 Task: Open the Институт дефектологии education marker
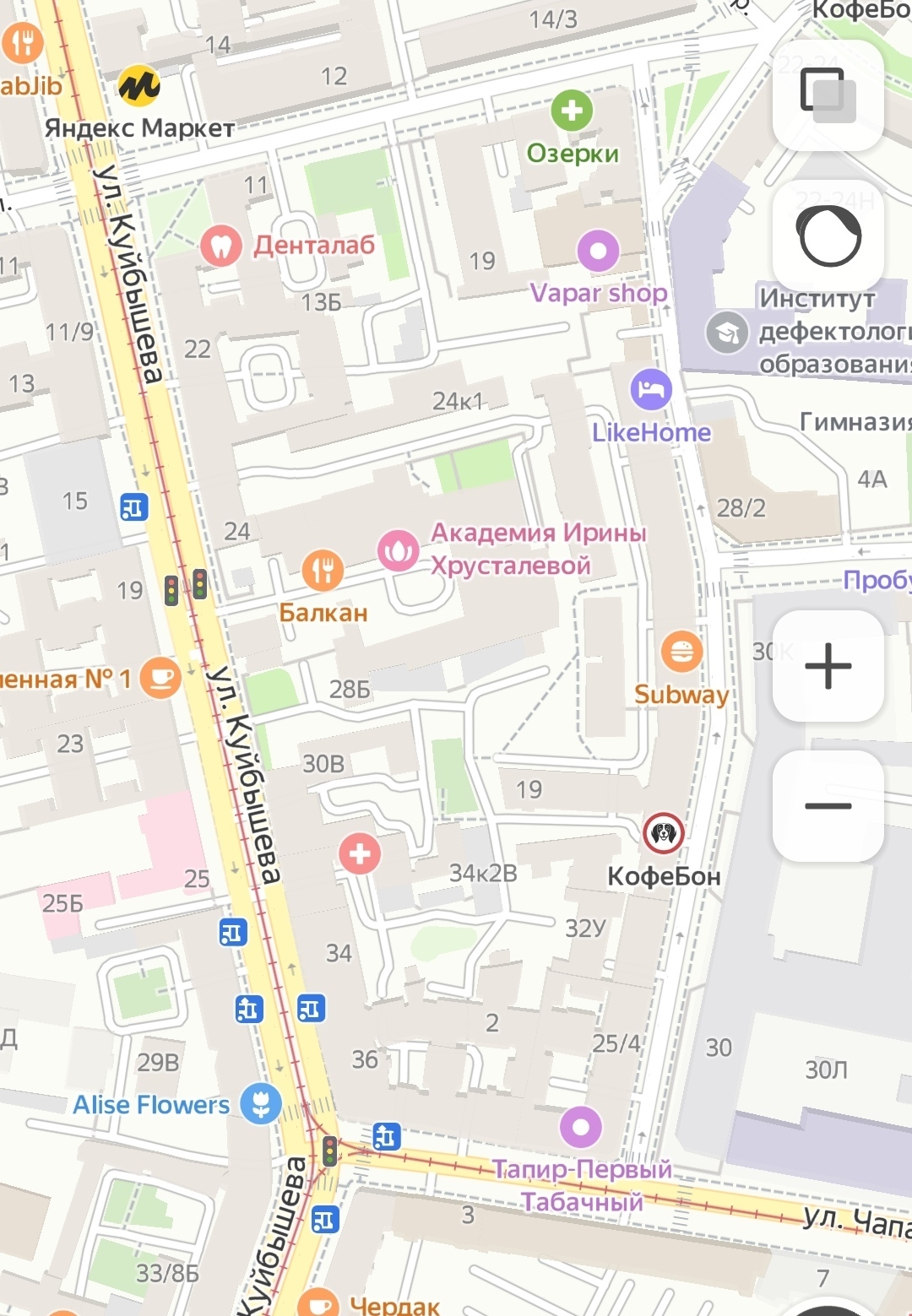pos(727,332)
